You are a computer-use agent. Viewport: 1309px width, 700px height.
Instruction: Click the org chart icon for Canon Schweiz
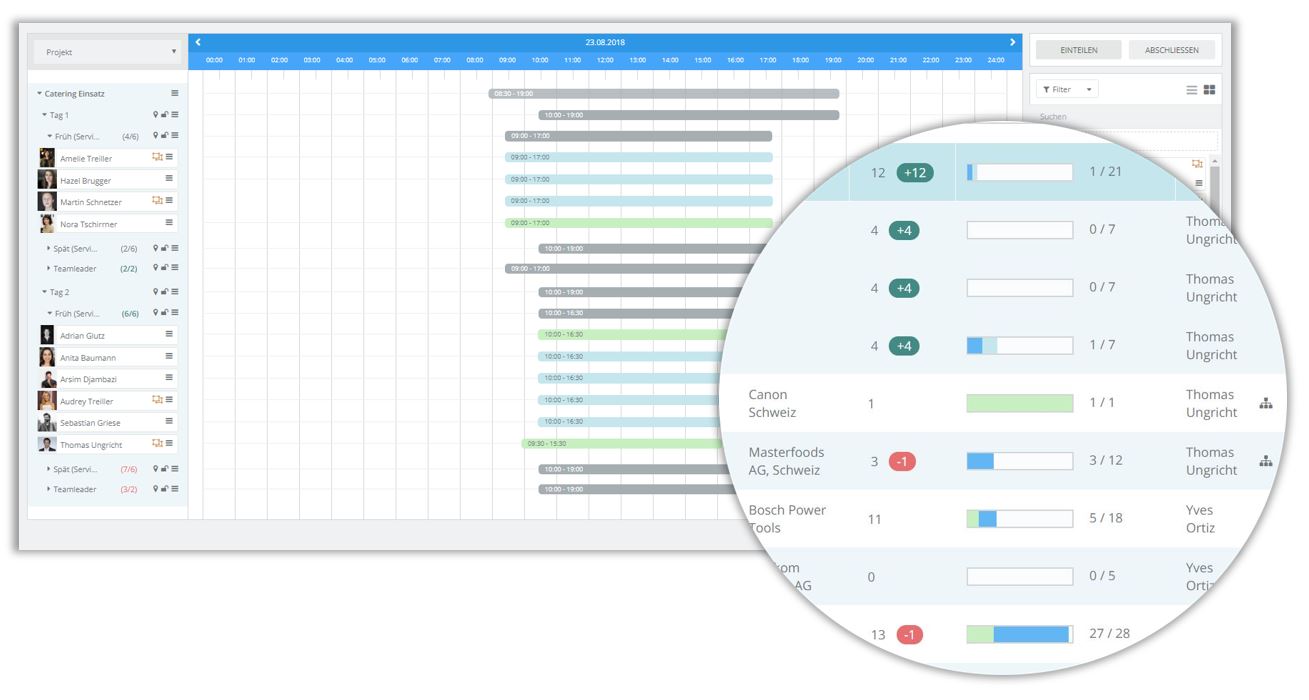(1265, 404)
